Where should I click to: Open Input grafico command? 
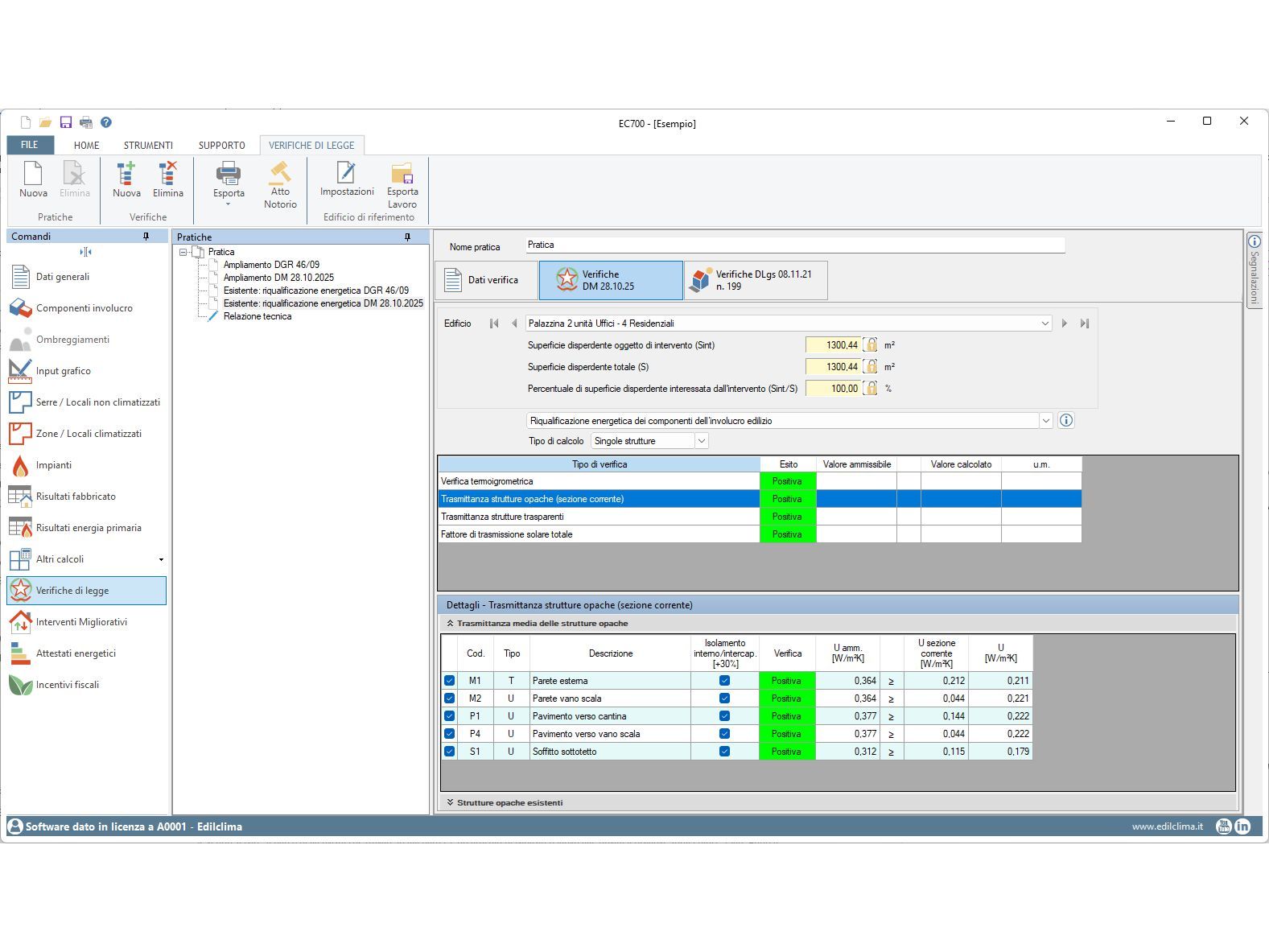click(x=86, y=371)
